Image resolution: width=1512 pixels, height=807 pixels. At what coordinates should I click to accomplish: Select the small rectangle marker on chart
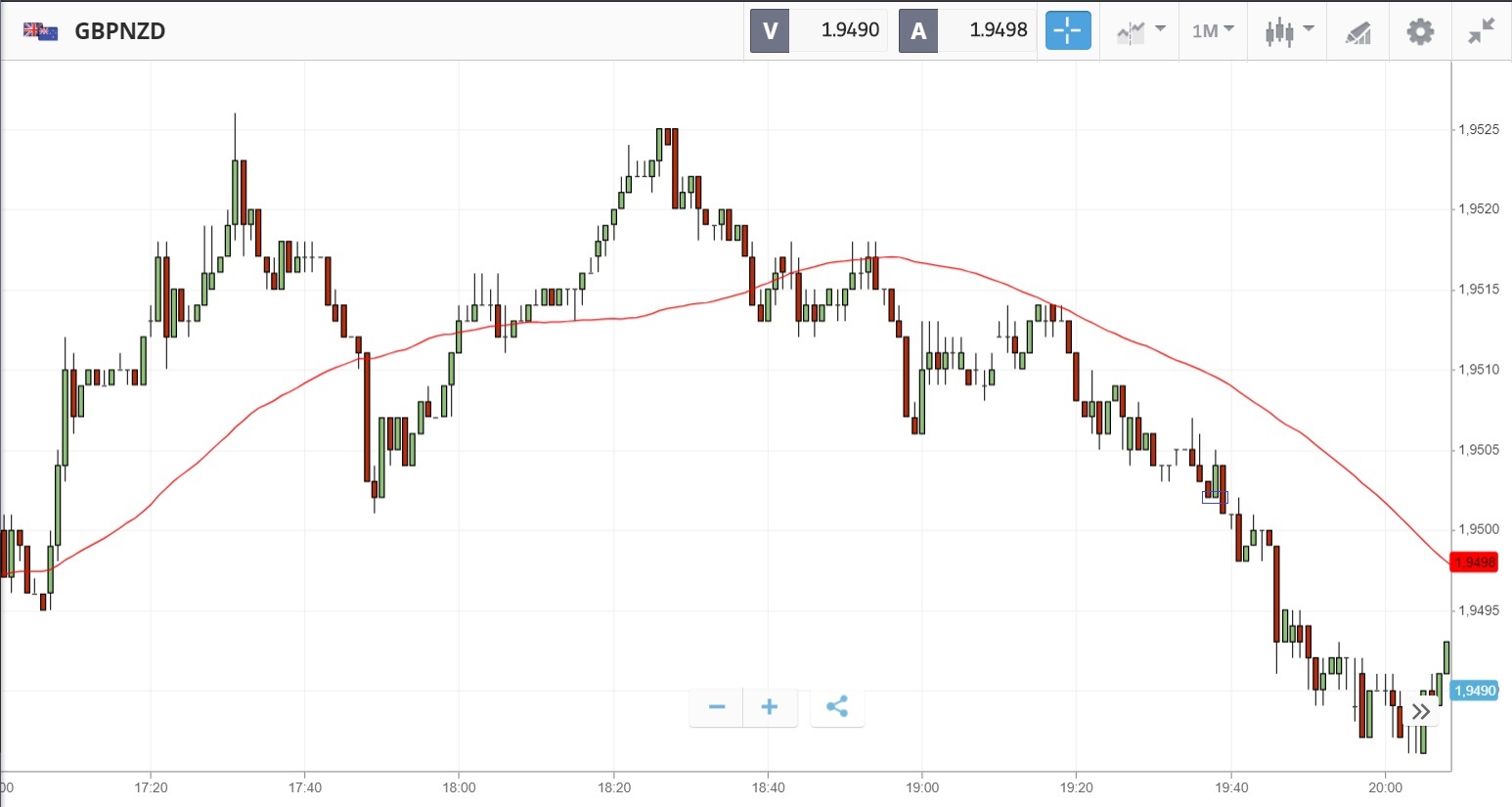coord(1215,497)
